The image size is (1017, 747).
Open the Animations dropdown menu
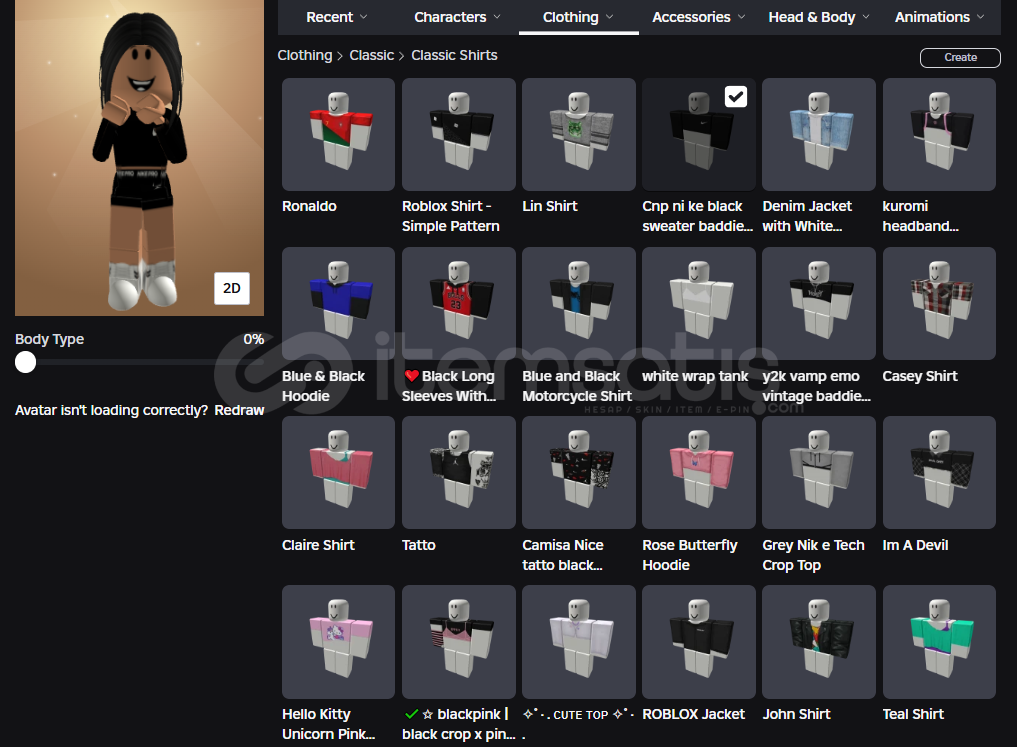(939, 18)
